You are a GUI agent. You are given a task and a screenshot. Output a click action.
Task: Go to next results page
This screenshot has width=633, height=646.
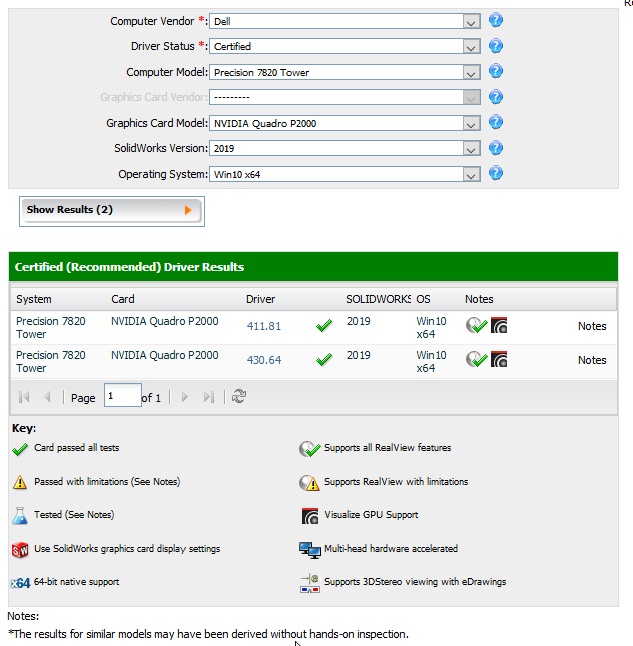coord(185,397)
